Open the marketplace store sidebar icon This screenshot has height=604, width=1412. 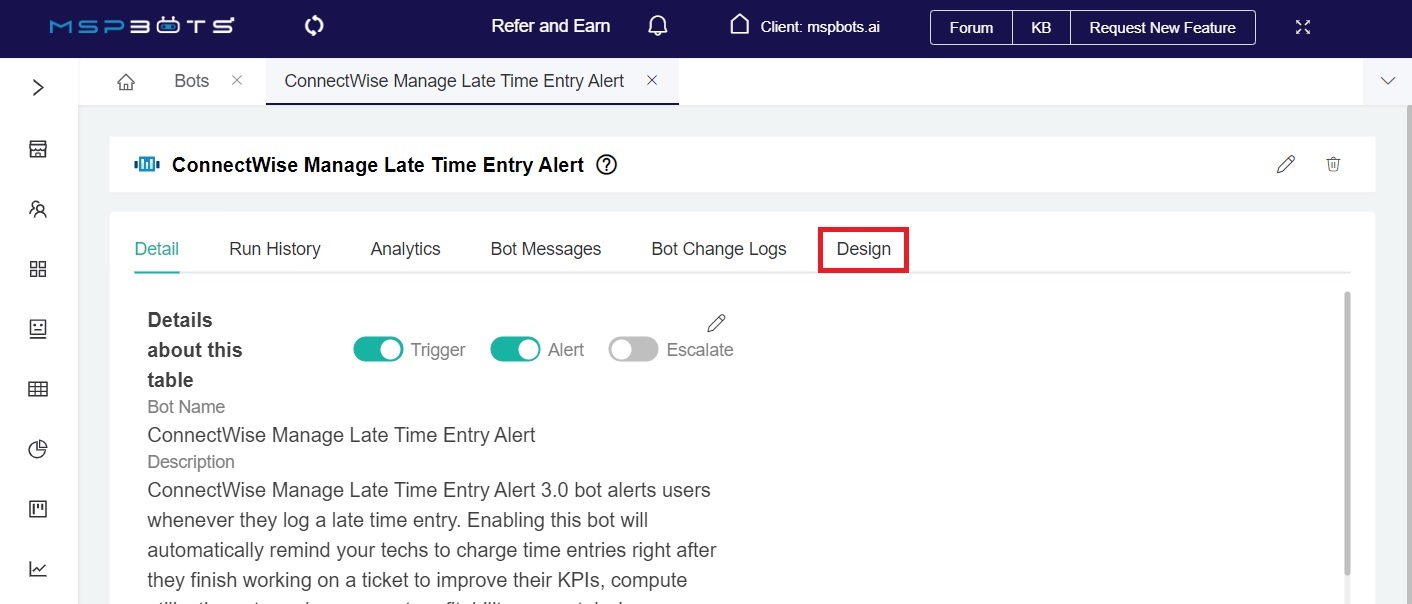click(x=38, y=149)
